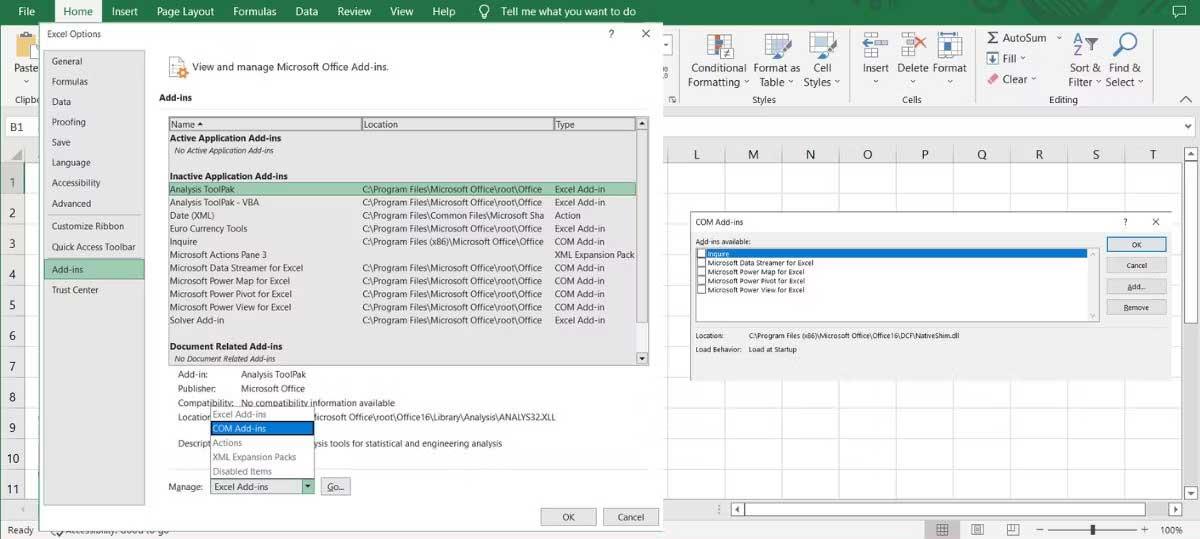
Task: Open the Page Layout ribbon tab
Action: coord(185,12)
